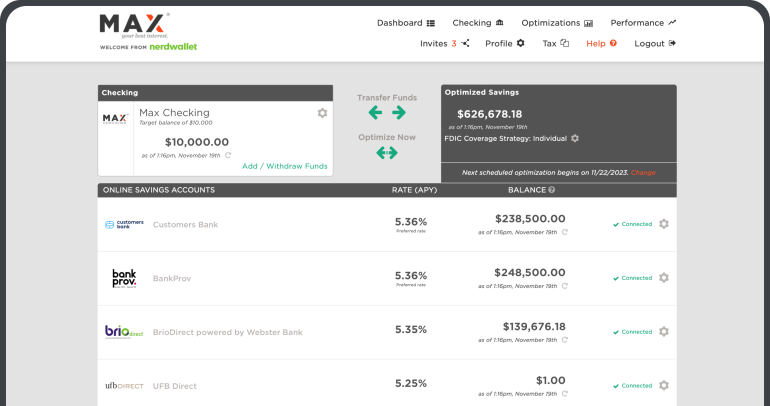Click the Optimize Now double-arrow icon
This screenshot has height=406, width=770.
pos(387,153)
